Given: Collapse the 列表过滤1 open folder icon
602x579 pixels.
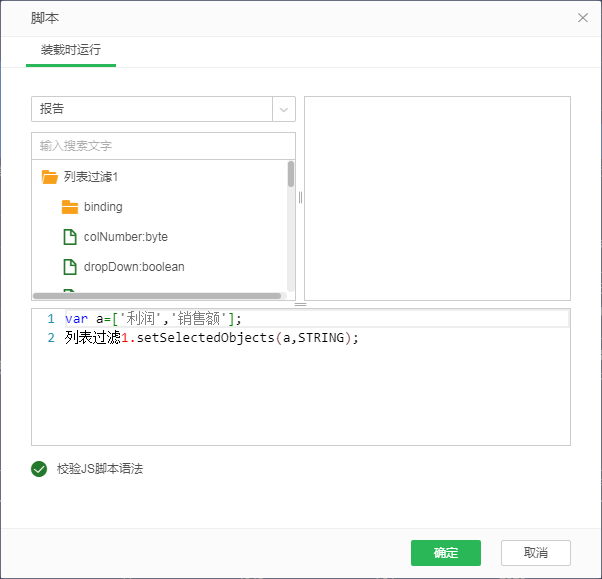Looking at the screenshot, I should [x=50, y=177].
